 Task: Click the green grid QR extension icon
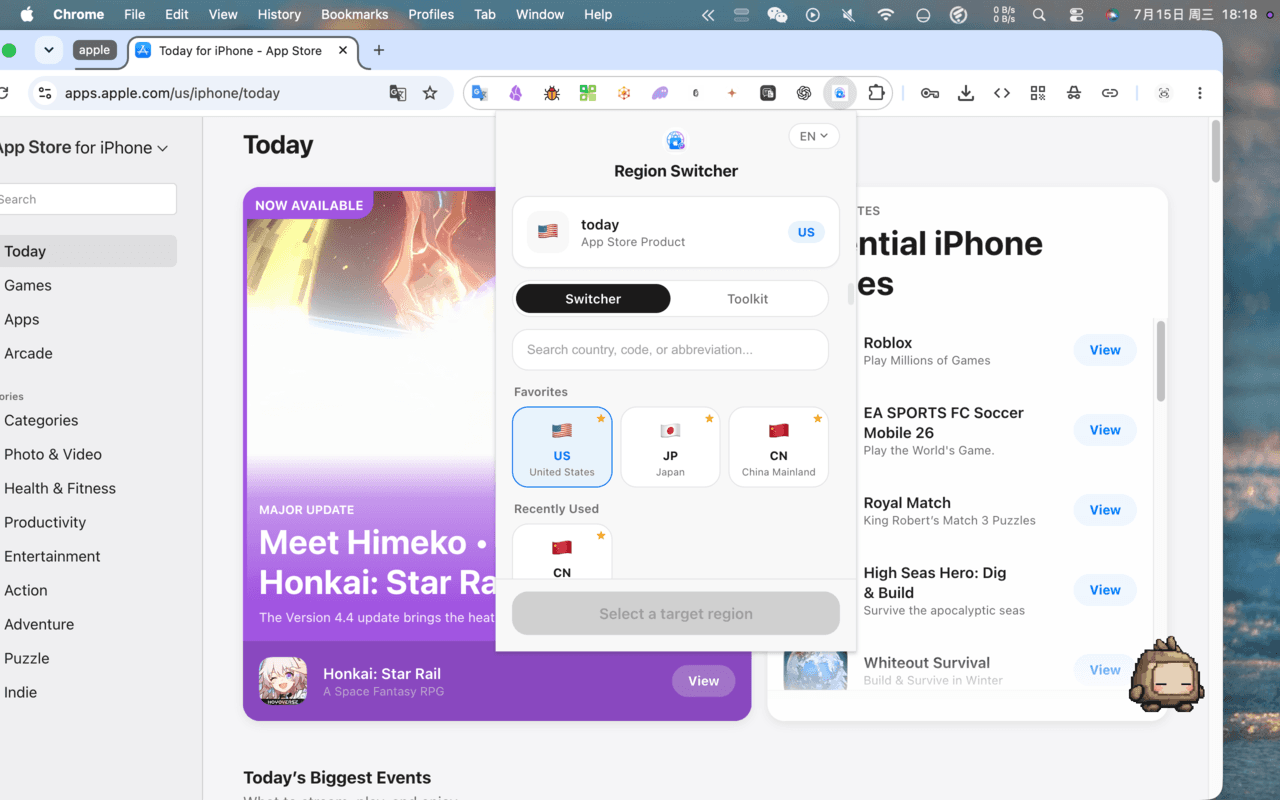588,93
